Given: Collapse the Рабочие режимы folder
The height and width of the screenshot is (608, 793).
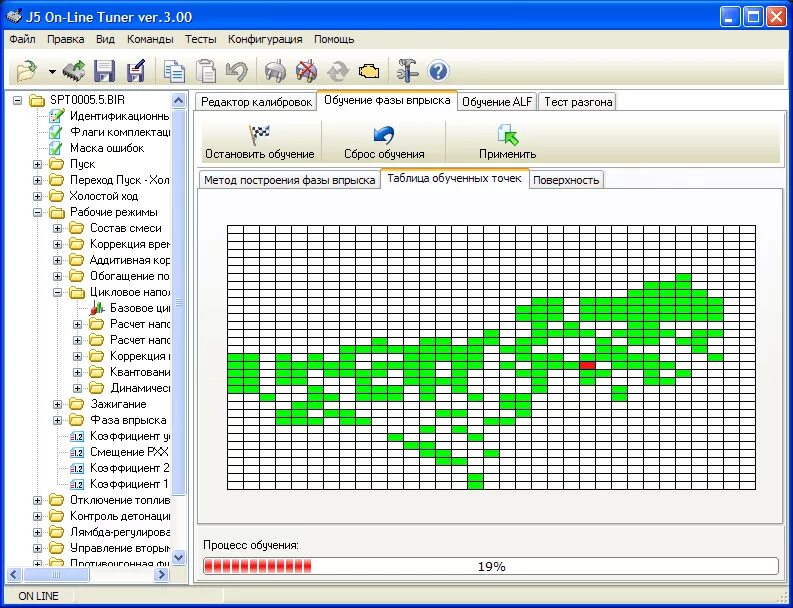Looking at the screenshot, I should pyautogui.click(x=37, y=212).
